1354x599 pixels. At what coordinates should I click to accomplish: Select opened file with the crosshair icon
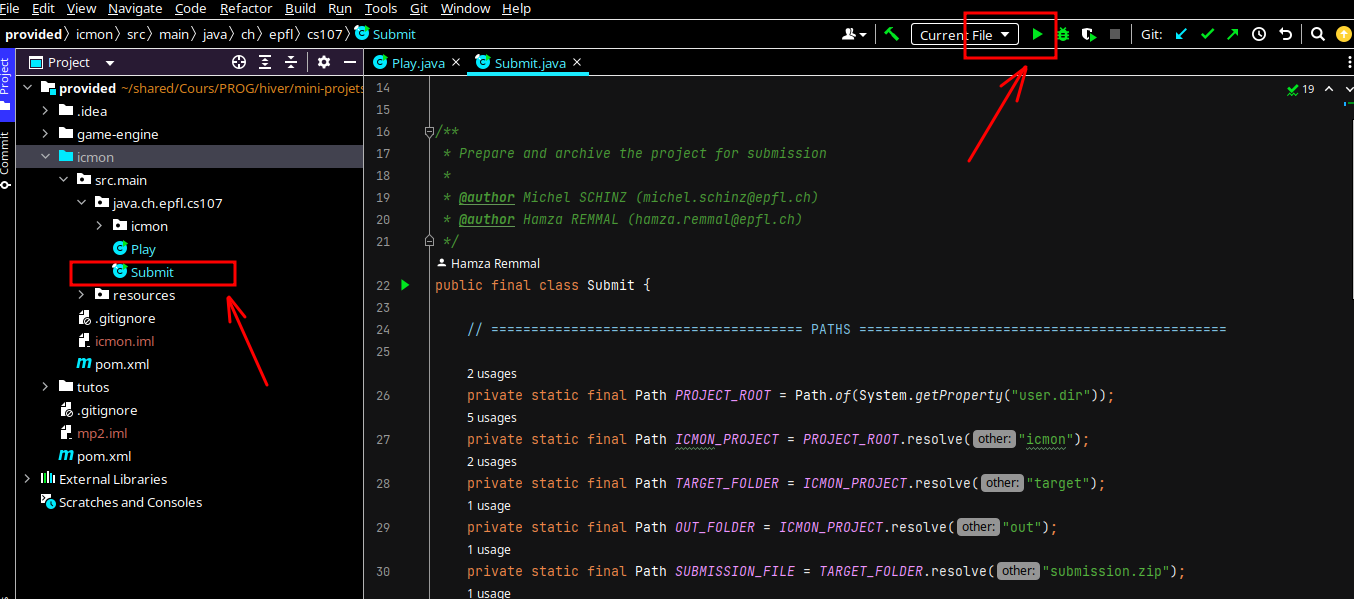coord(239,62)
